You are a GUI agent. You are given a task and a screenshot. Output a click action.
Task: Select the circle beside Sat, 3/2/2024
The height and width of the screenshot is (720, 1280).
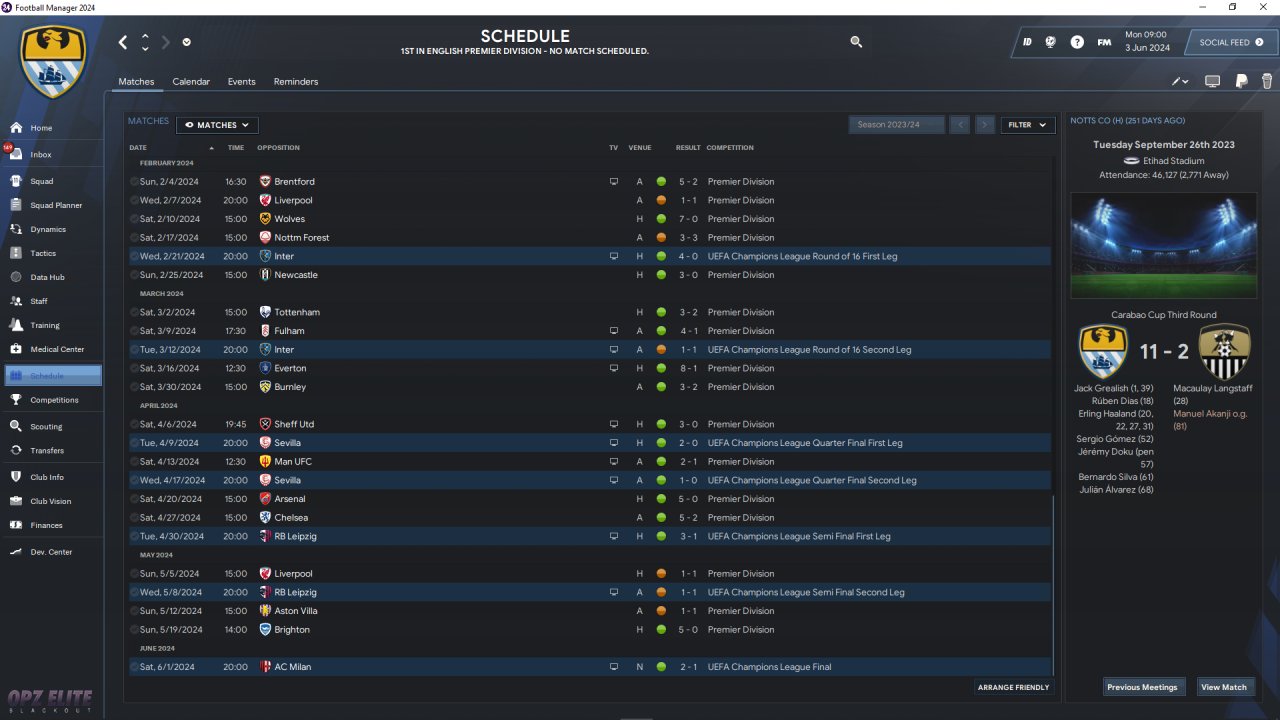134,312
